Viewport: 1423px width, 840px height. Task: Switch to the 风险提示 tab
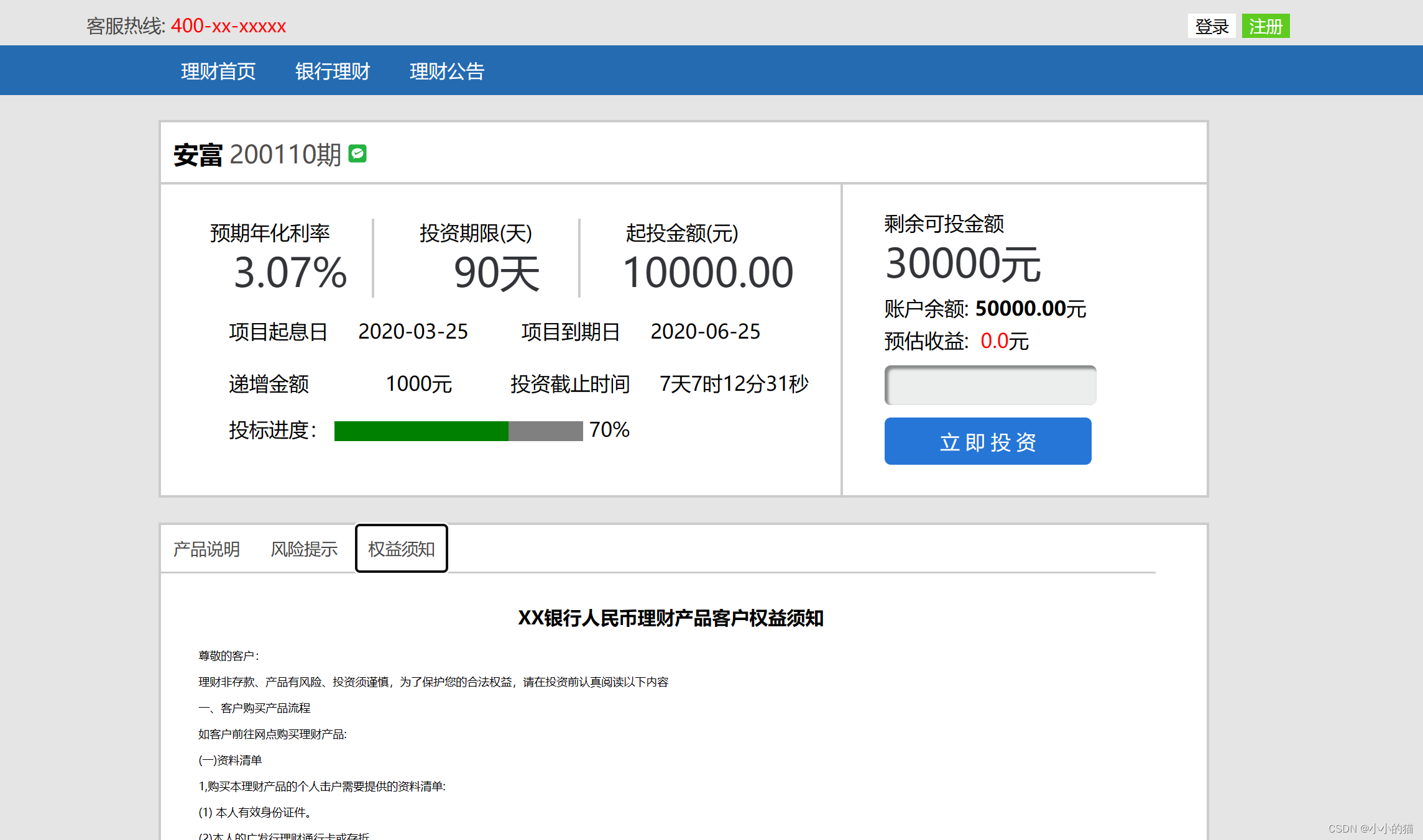pos(304,549)
